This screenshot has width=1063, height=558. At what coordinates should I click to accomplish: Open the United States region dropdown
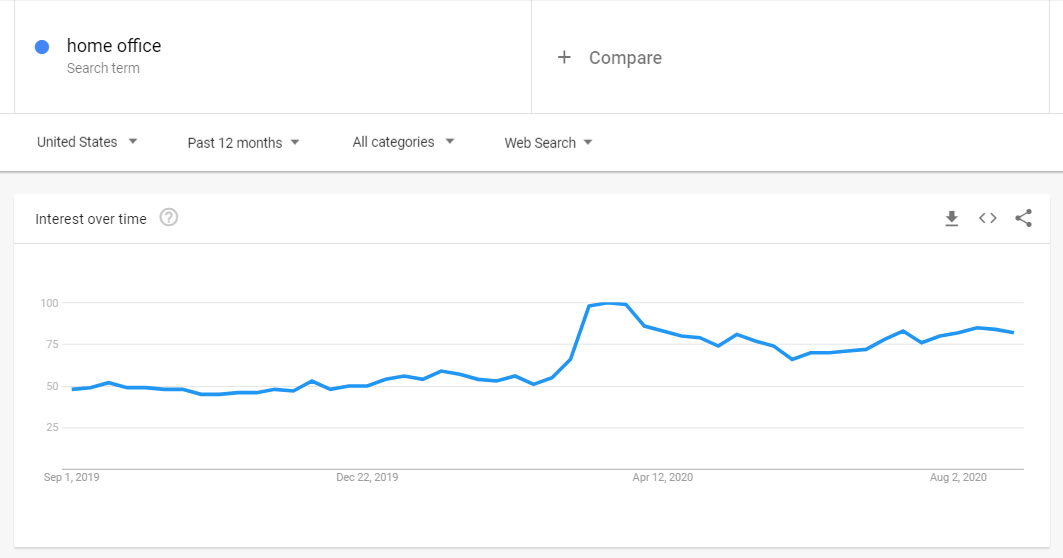point(87,142)
